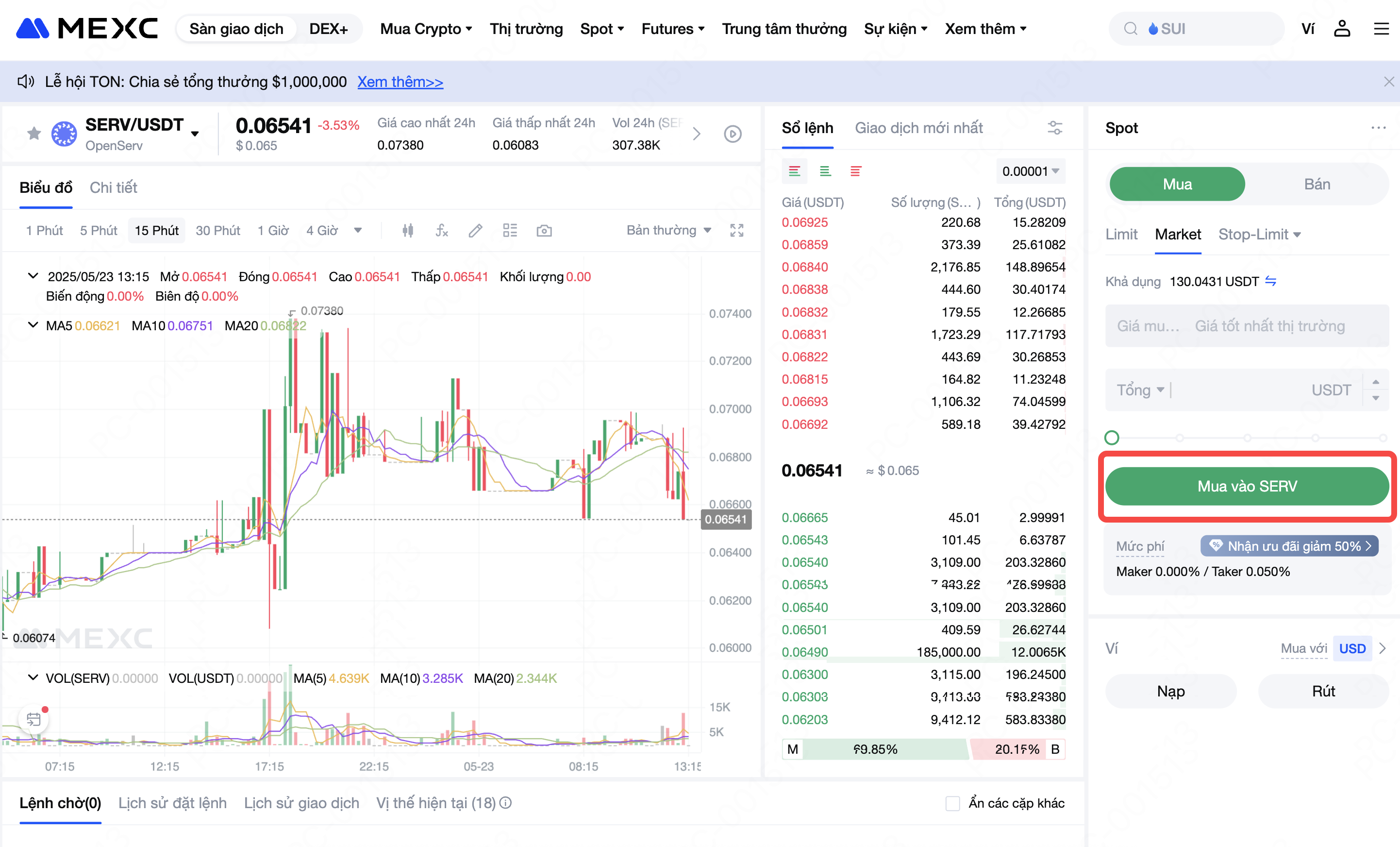
Task: Select the USD currency under Mua với
Action: click(x=1352, y=649)
